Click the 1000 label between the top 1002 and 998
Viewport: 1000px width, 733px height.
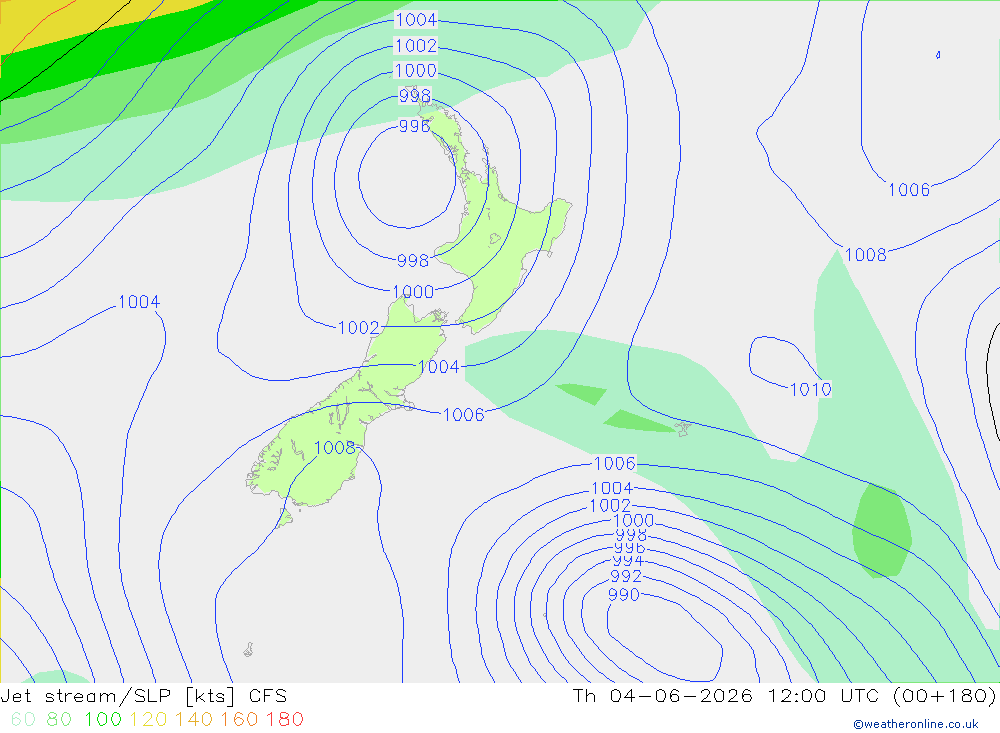[416, 70]
